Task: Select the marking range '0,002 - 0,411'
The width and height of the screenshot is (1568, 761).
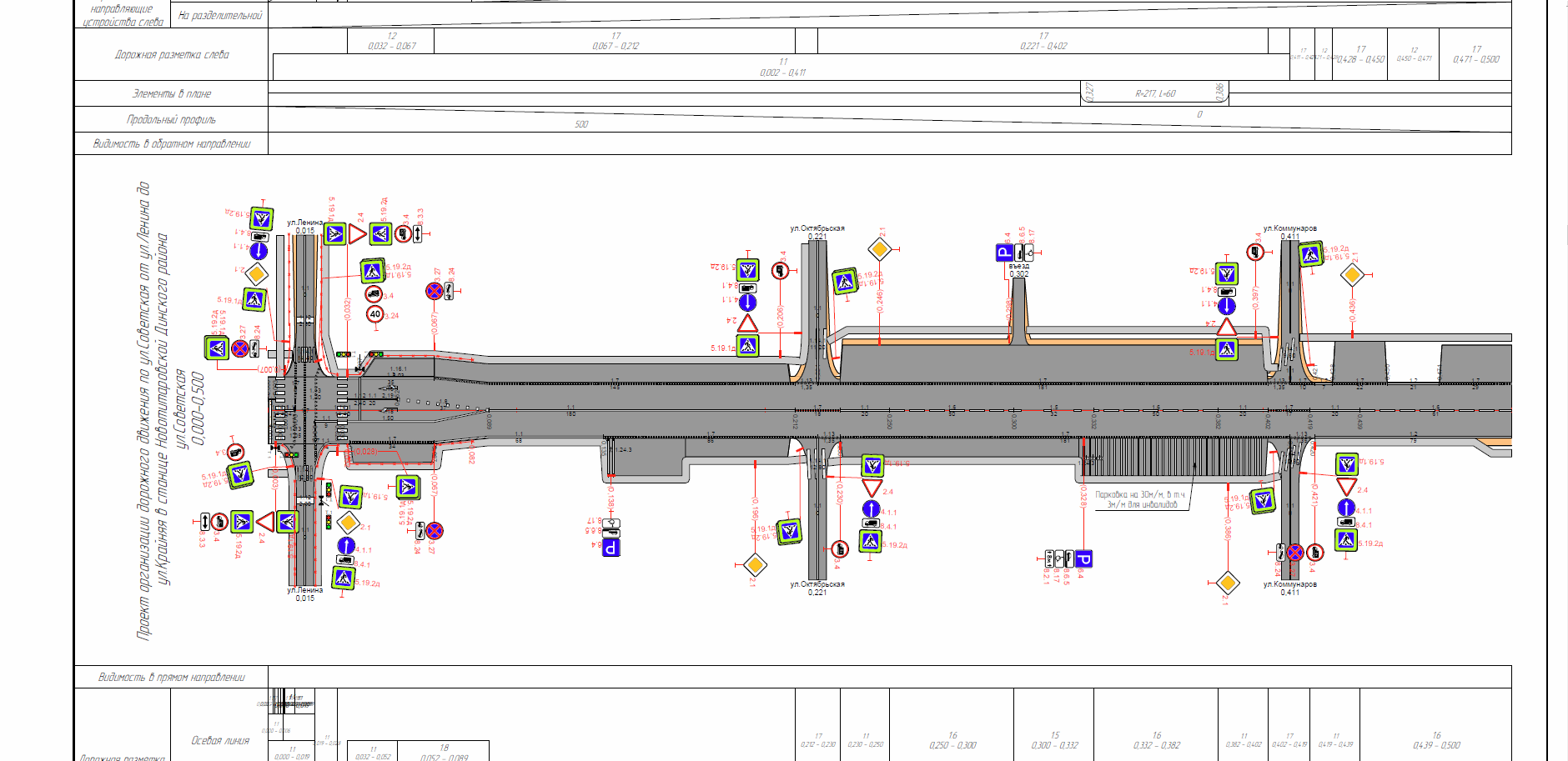Action: (x=782, y=73)
